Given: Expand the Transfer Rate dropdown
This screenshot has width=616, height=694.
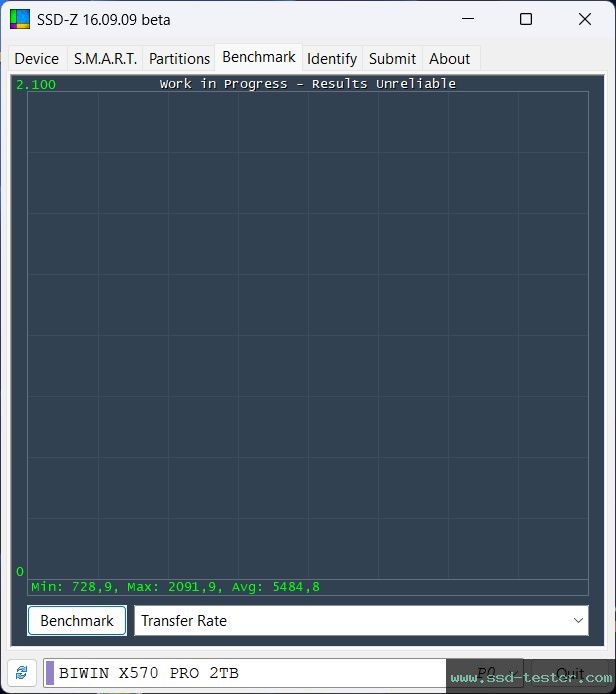Looking at the screenshot, I should point(362,621).
